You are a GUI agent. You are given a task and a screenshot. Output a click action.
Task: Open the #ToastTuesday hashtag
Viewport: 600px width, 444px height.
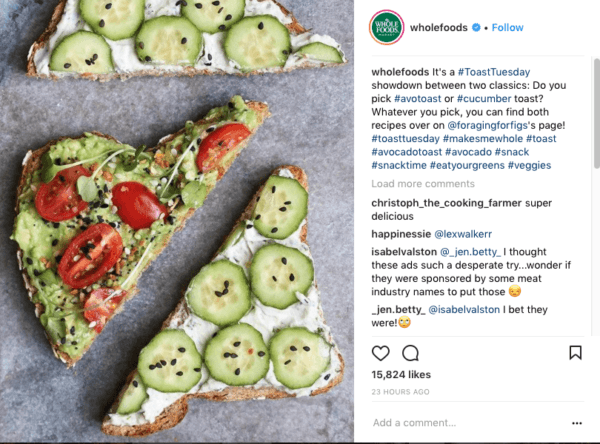click(x=494, y=72)
